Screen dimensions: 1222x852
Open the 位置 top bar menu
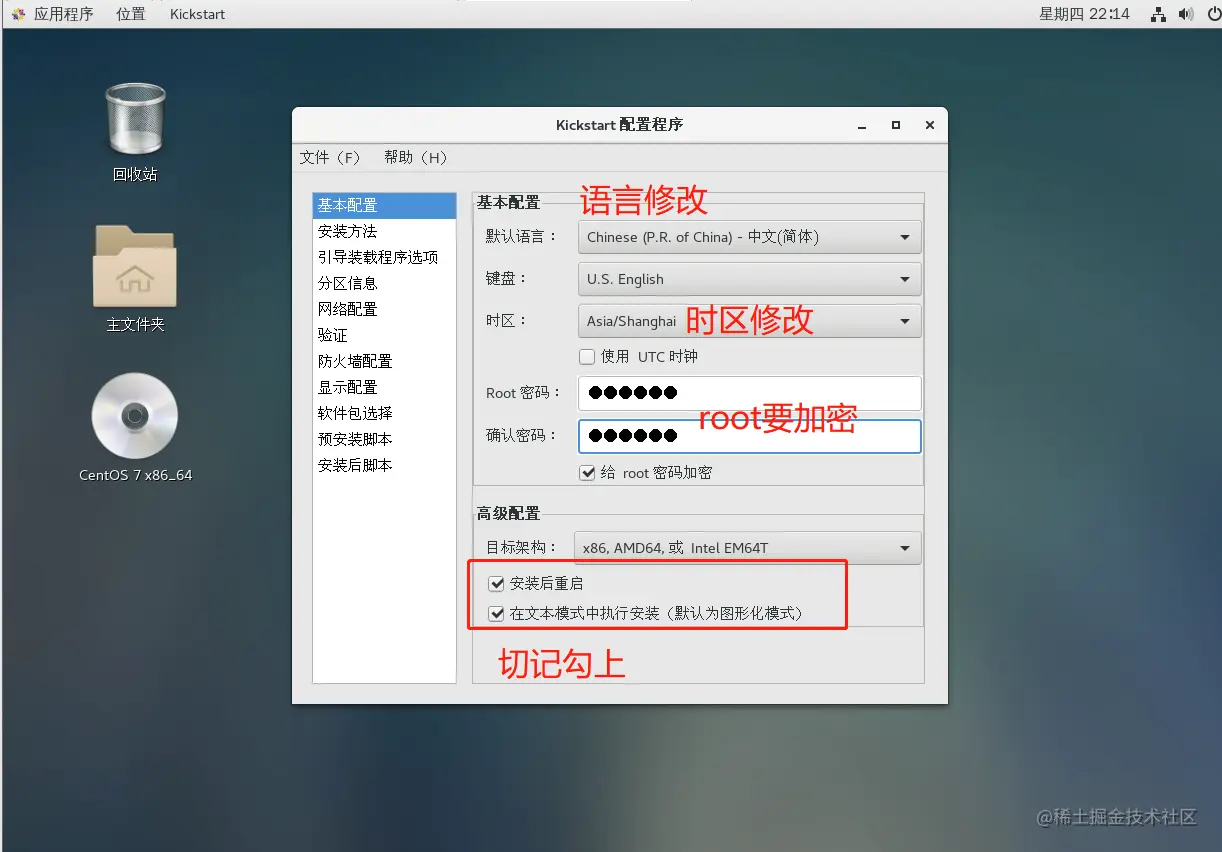(x=130, y=14)
